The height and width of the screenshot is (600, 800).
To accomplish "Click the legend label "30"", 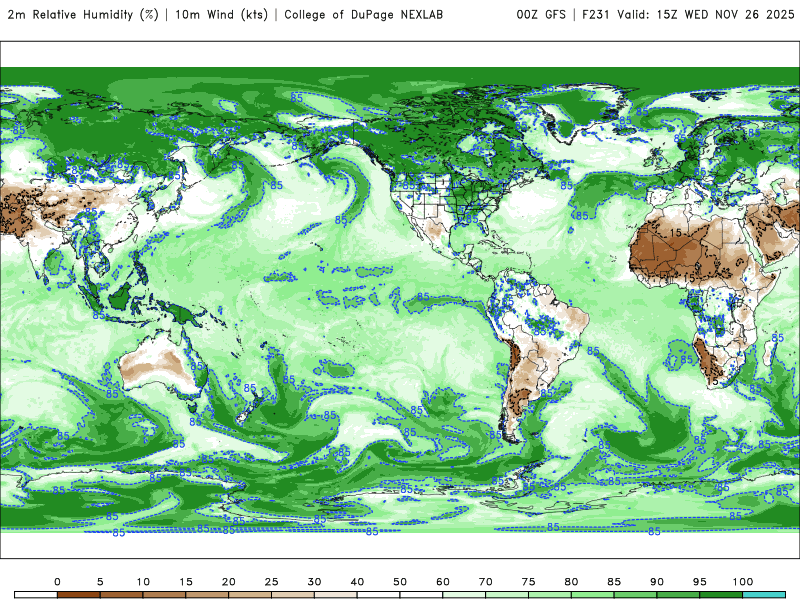I will click(x=314, y=582).
